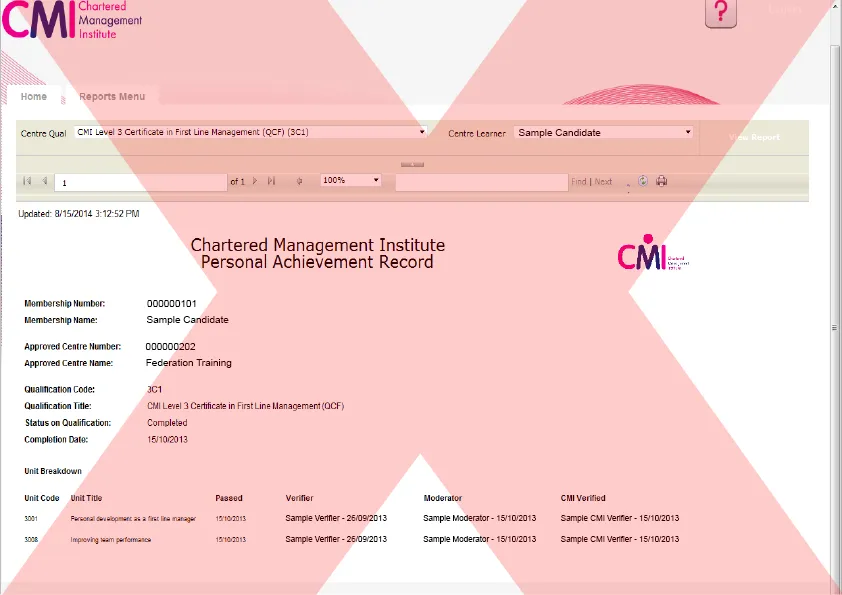This screenshot has width=842, height=595.
Task: Switch to the Home tab
Action: click(x=34, y=97)
